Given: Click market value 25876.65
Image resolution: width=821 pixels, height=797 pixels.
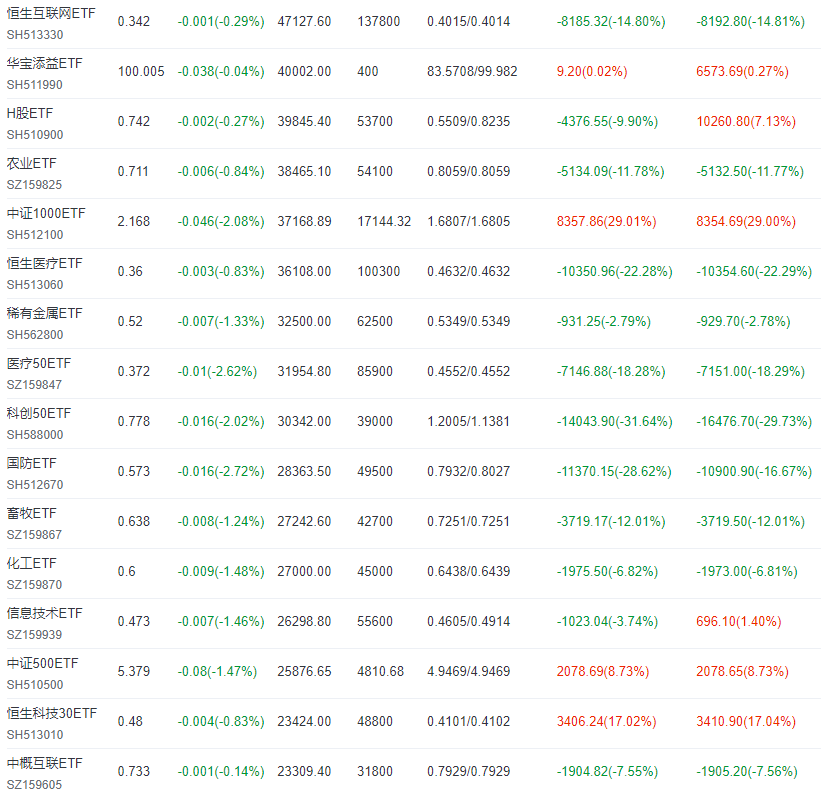Looking at the screenshot, I should 304,671.
